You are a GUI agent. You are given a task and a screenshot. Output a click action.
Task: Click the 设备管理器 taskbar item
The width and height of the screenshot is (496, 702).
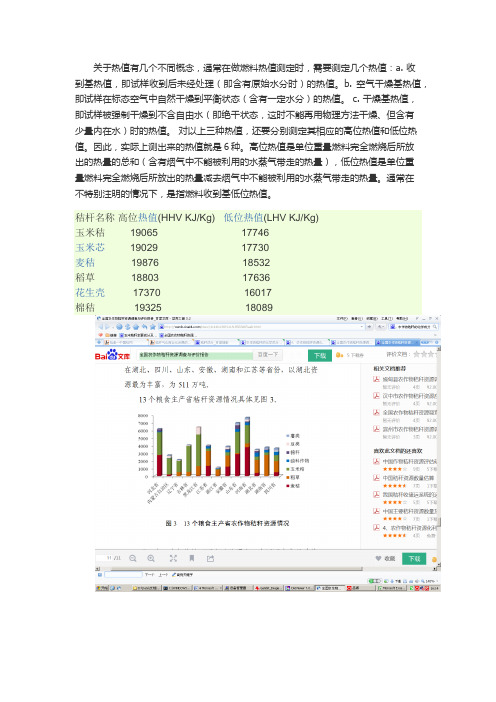238,588
